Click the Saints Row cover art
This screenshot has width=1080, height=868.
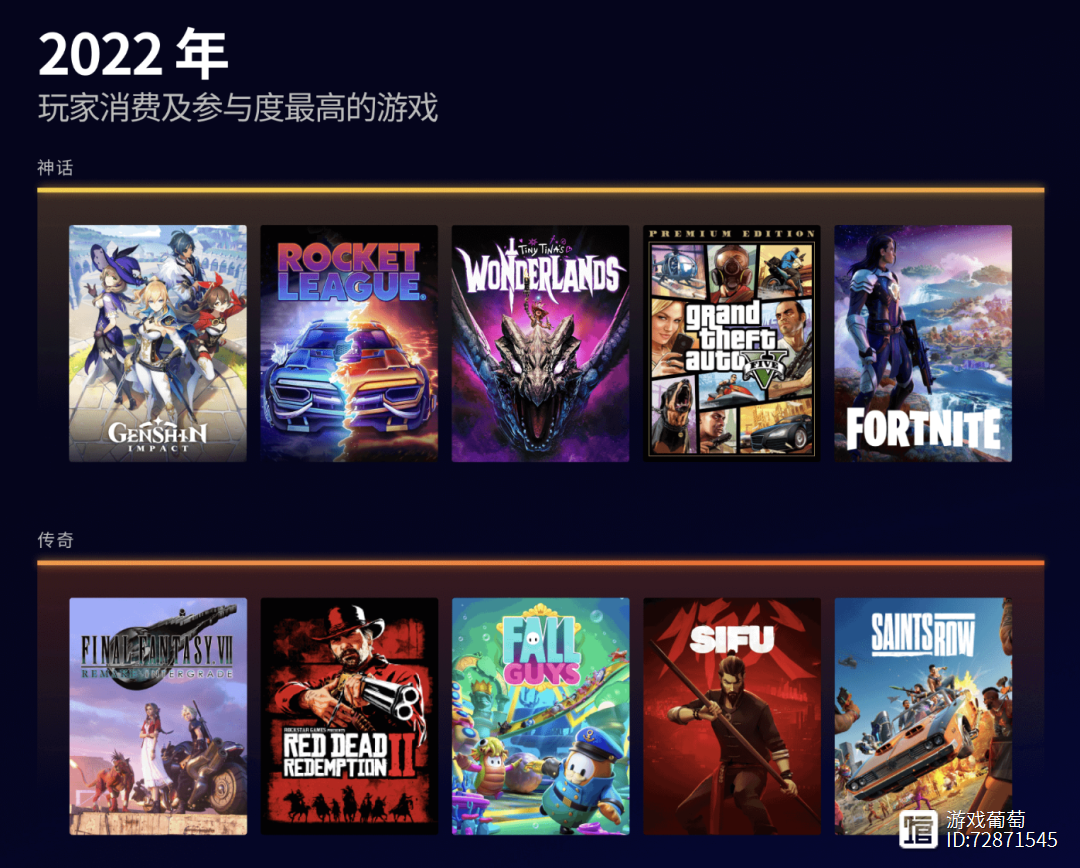click(924, 716)
